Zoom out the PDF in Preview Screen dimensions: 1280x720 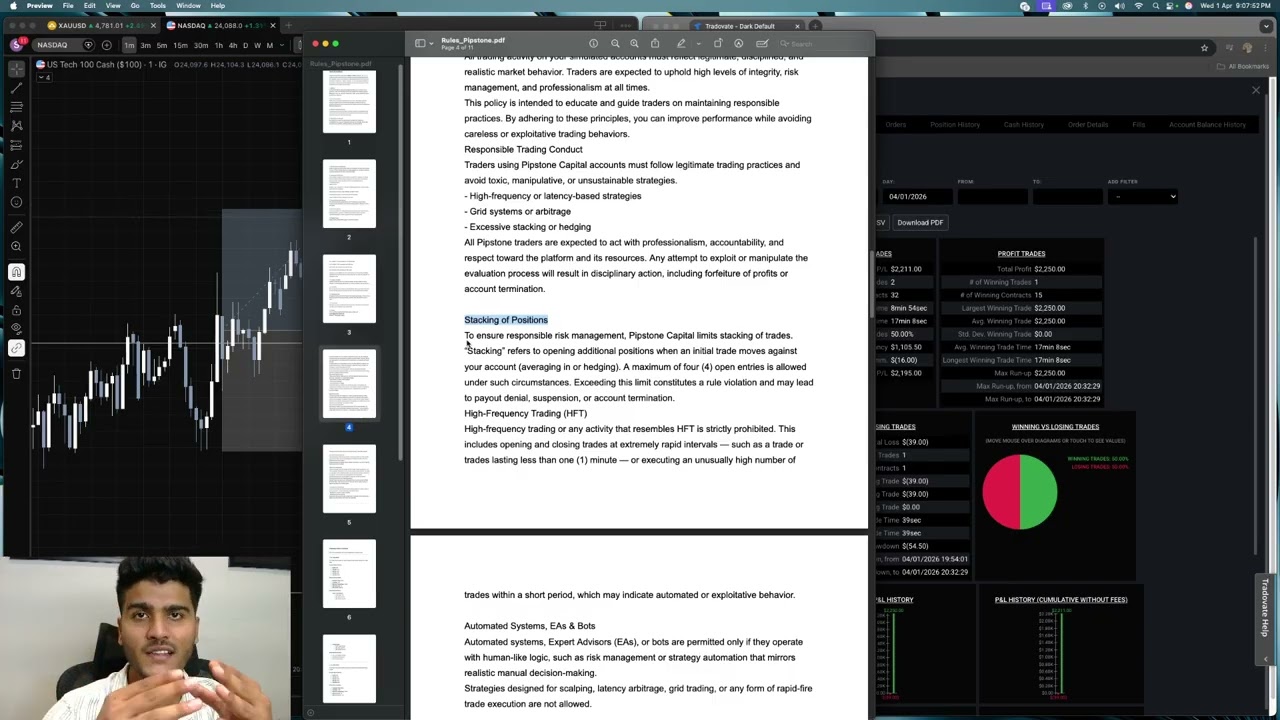(615, 44)
